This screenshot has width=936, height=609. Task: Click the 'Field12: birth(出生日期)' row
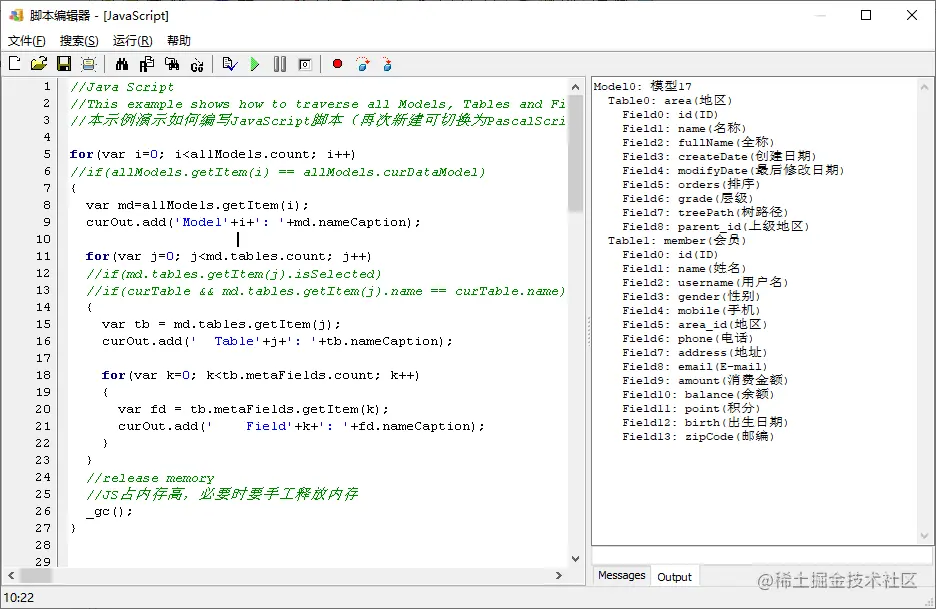click(705, 422)
